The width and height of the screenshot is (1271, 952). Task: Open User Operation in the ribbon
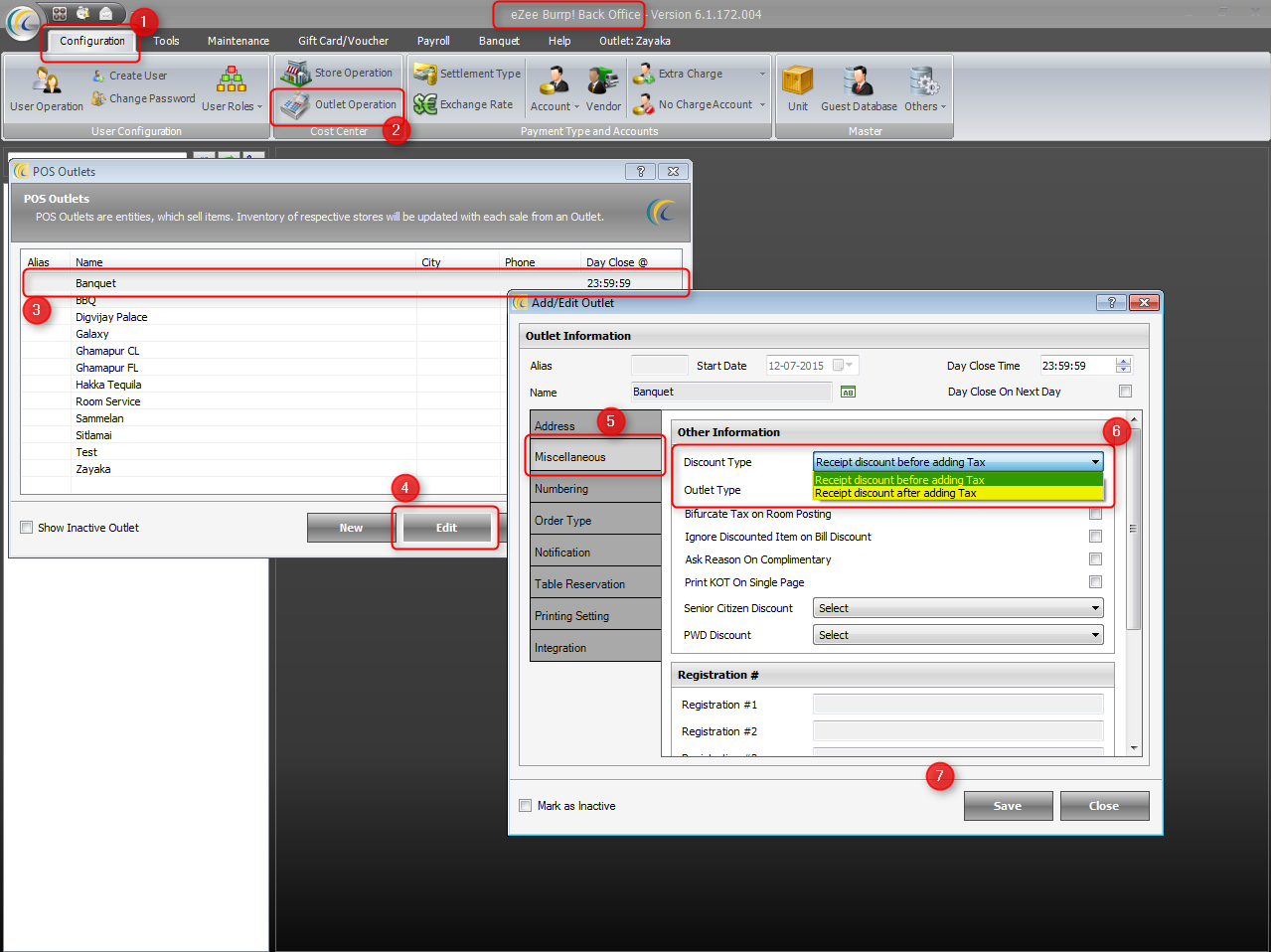click(x=47, y=89)
